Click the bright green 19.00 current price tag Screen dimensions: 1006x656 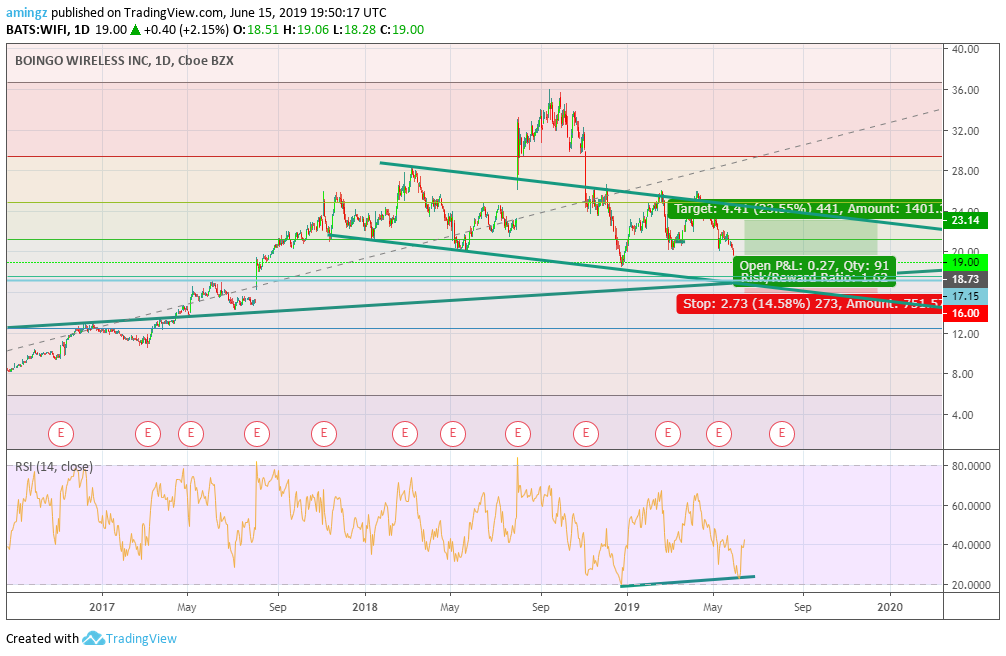(x=966, y=262)
